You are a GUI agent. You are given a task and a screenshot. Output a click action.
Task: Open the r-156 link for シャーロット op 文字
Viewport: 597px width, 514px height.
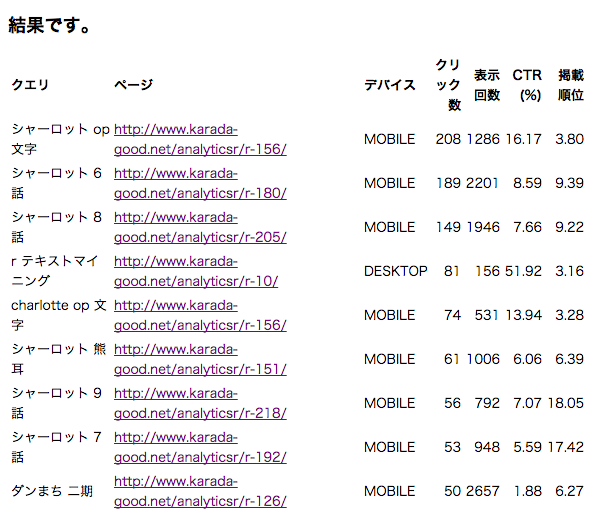tap(200, 139)
